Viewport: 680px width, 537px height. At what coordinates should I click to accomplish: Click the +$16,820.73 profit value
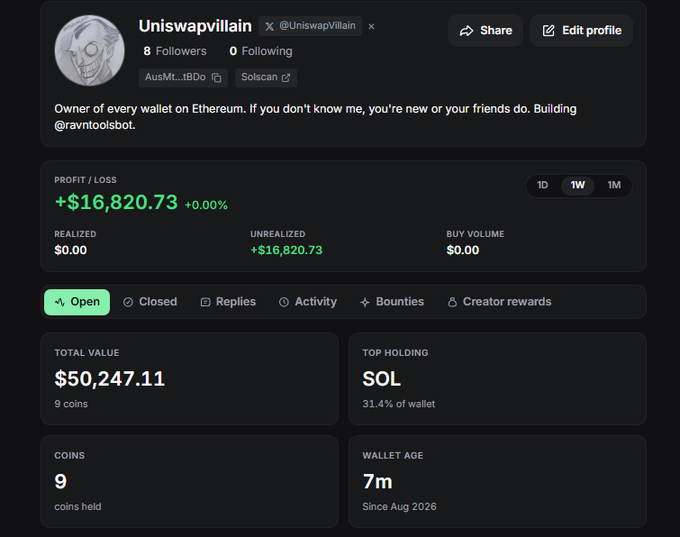pyautogui.click(x=116, y=202)
